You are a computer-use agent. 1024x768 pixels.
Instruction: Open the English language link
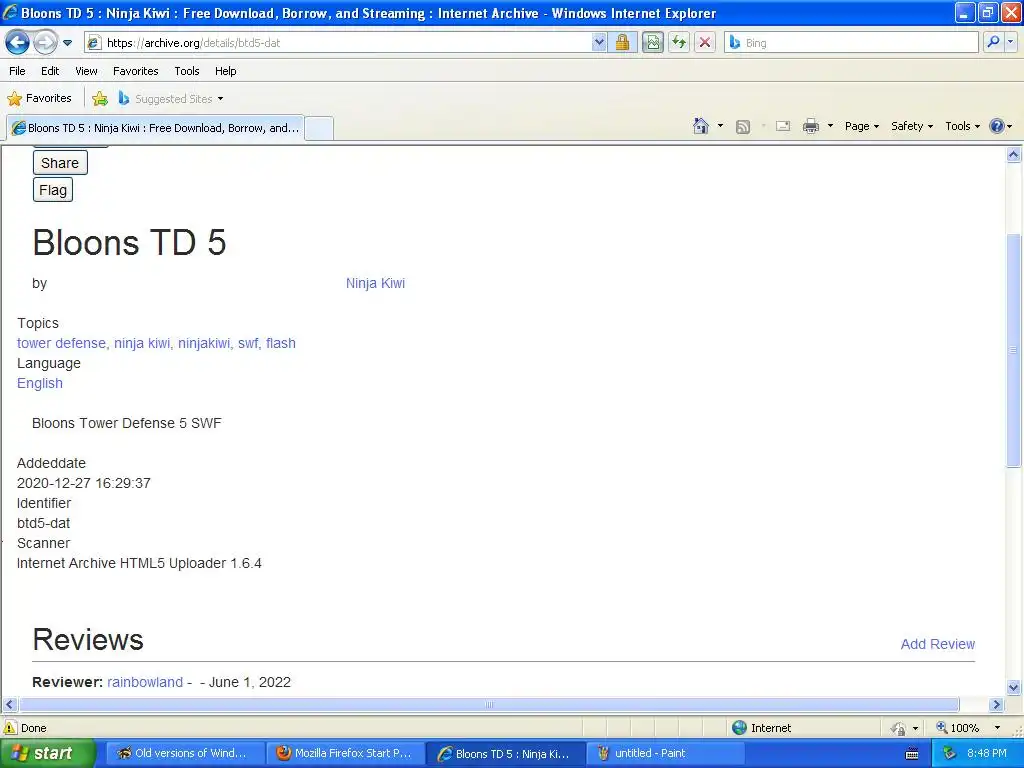40,383
